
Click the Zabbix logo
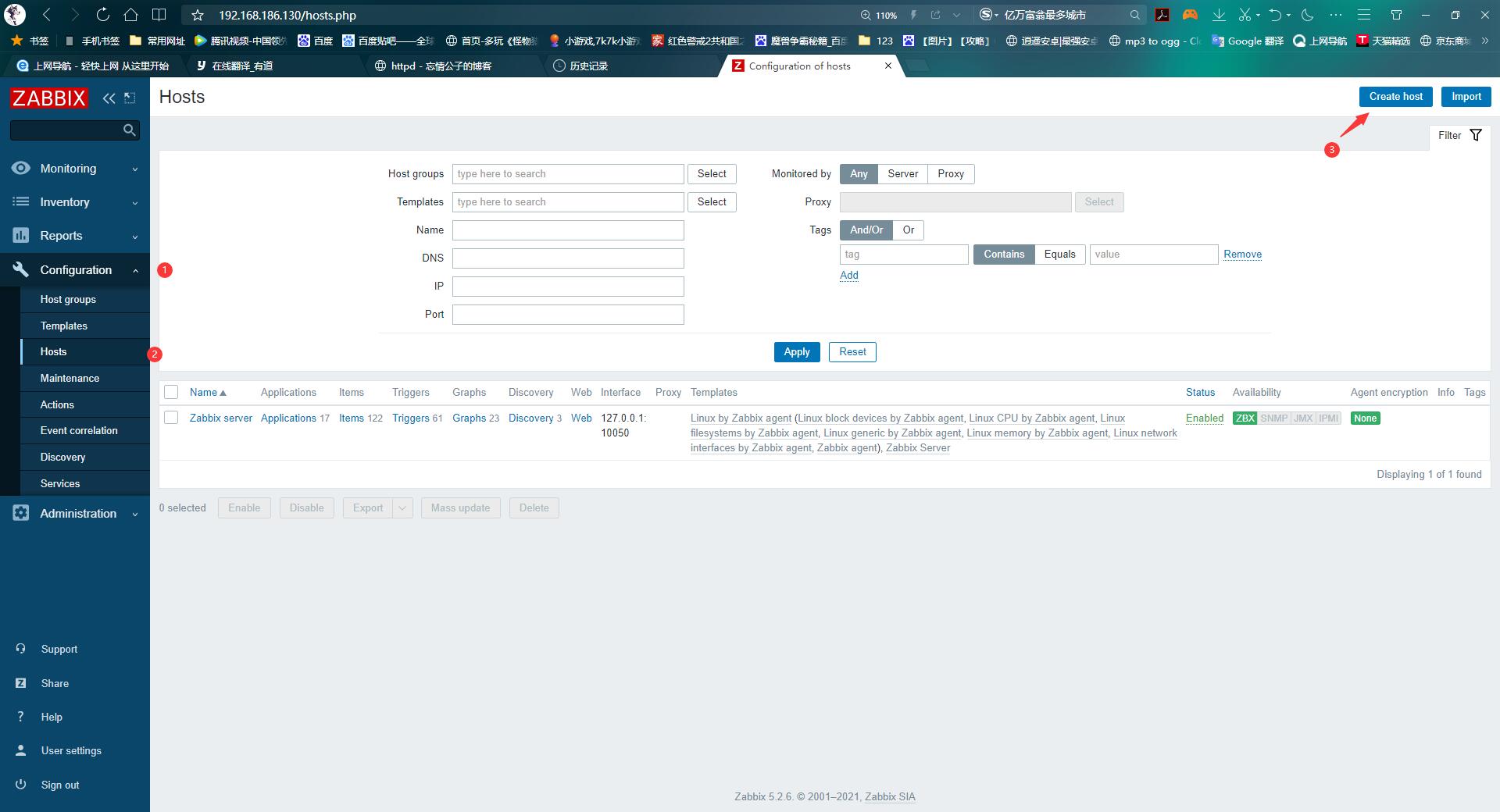click(x=49, y=98)
